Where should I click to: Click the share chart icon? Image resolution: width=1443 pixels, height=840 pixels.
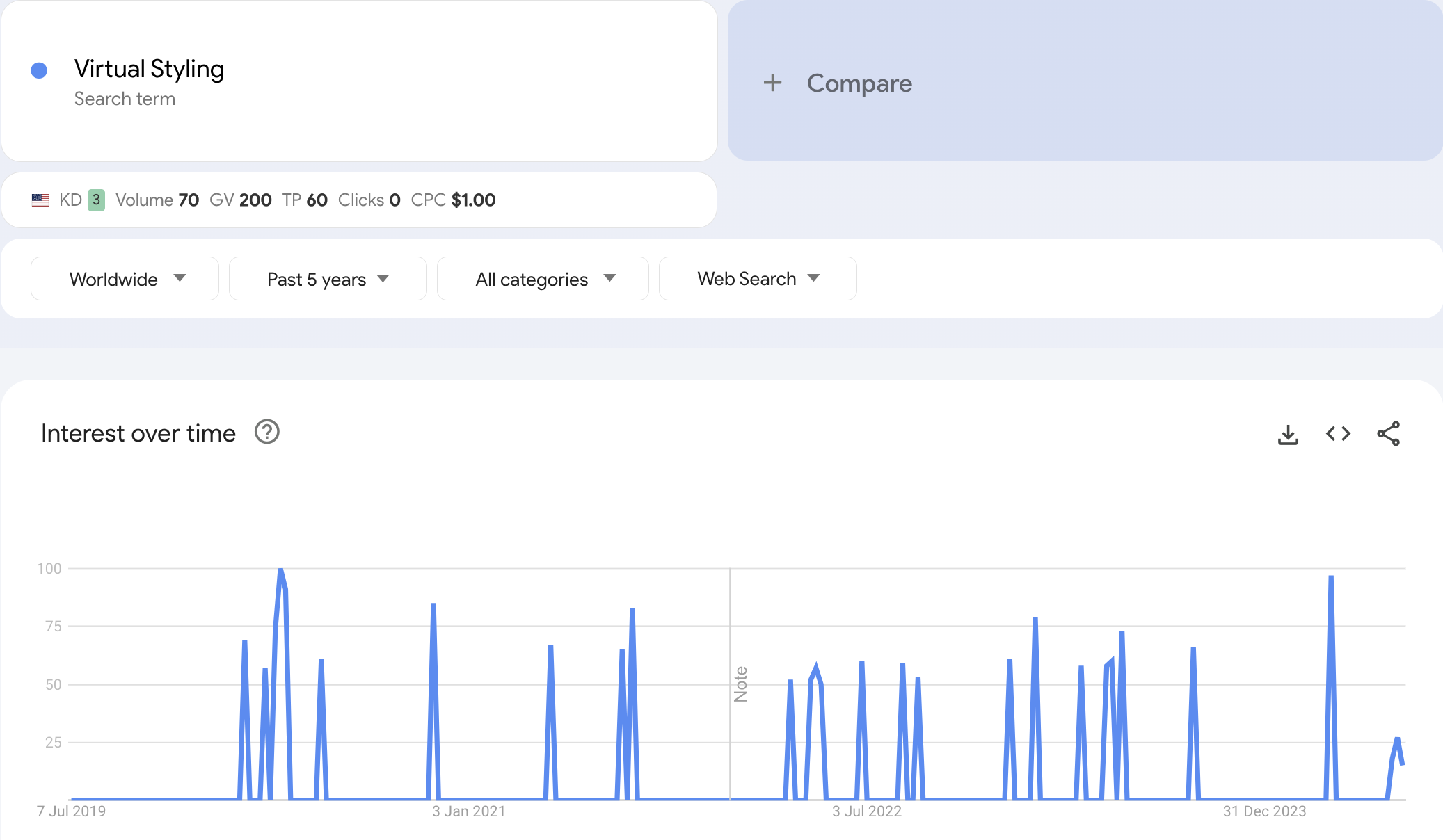(1388, 434)
